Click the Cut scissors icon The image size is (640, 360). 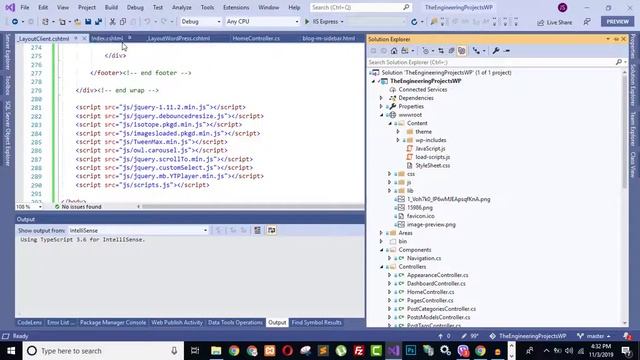coord(112,22)
